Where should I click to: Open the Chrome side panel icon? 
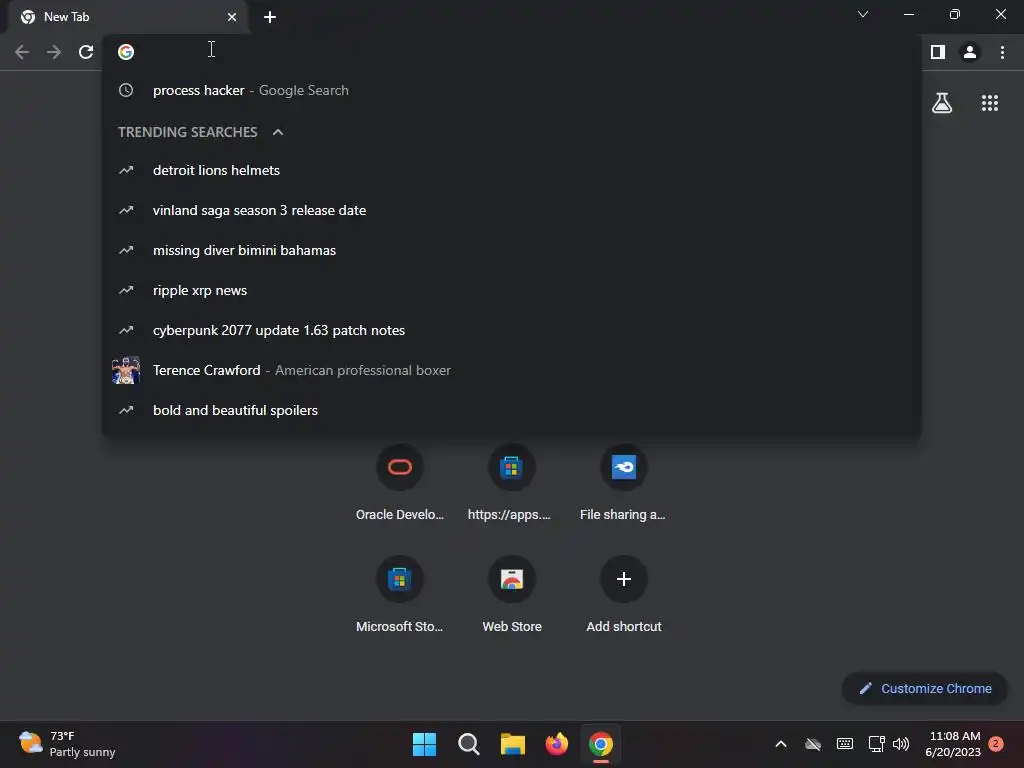[938, 52]
